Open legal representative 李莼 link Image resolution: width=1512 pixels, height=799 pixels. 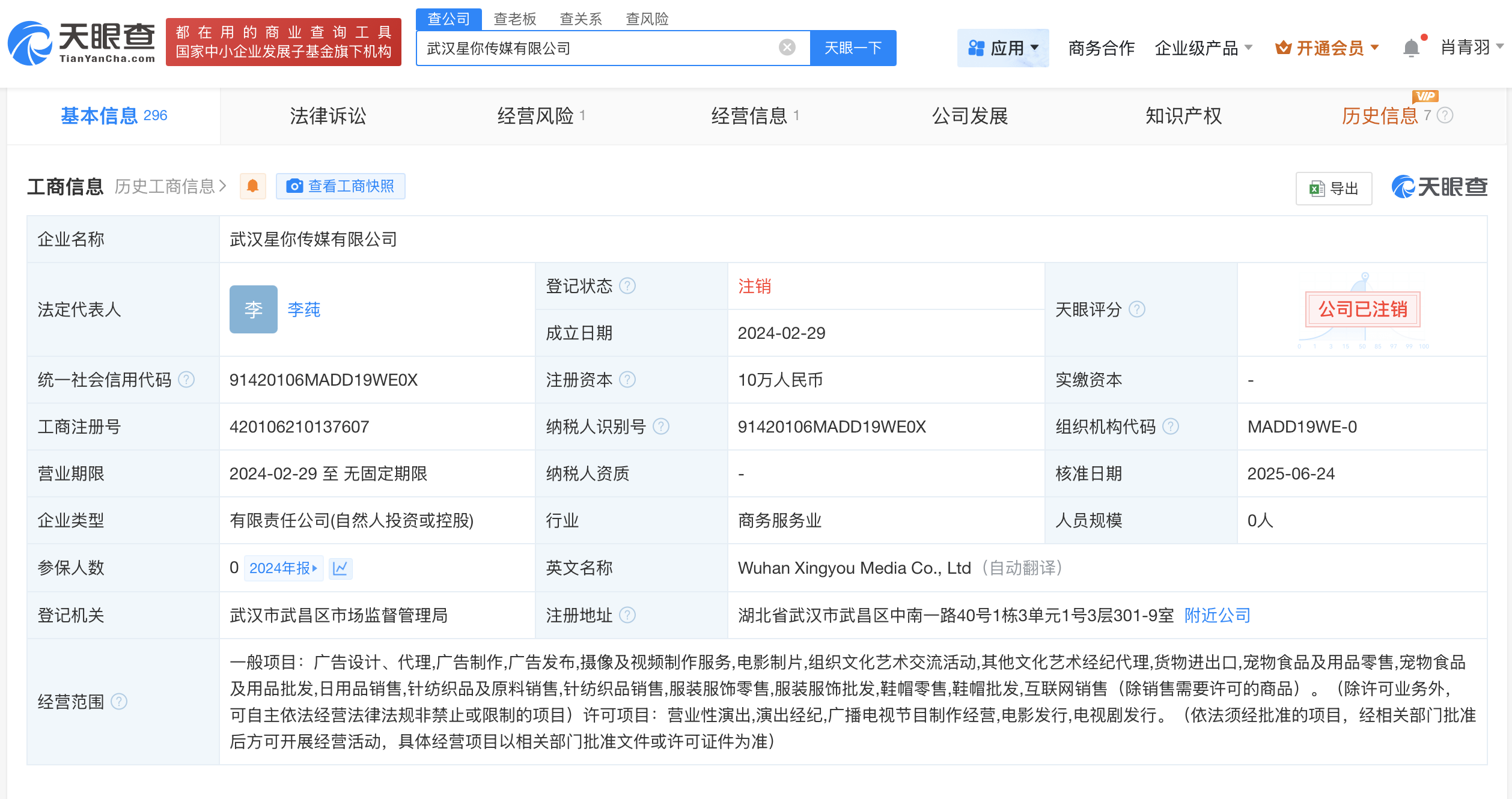[304, 309]
